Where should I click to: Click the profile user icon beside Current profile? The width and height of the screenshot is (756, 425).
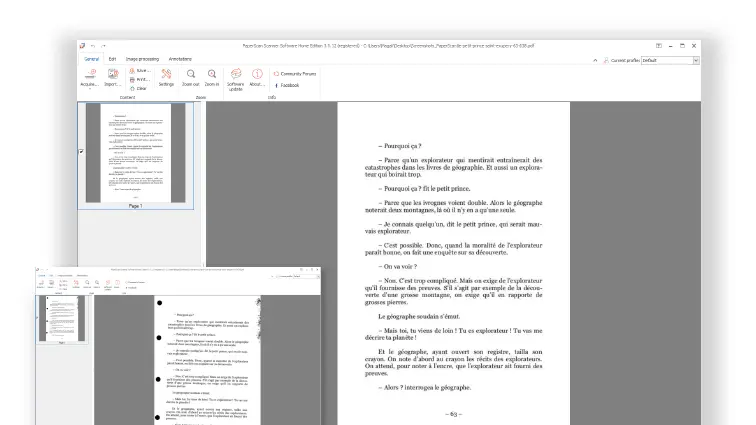tap(606, 60)
